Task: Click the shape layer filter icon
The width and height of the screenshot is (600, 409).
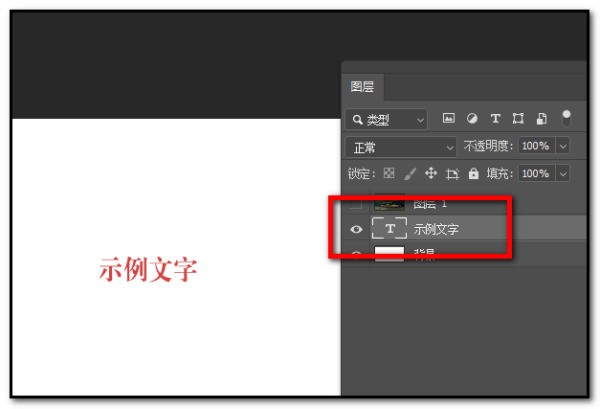Action: click(x=517, y=119)
